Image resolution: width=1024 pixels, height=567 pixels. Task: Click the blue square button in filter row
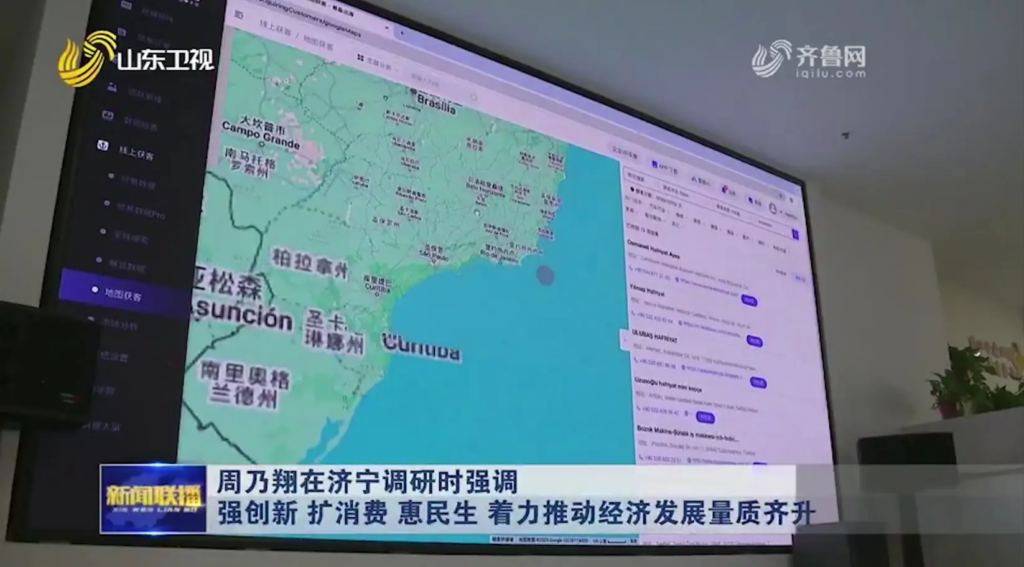click(x=795, y=234)
